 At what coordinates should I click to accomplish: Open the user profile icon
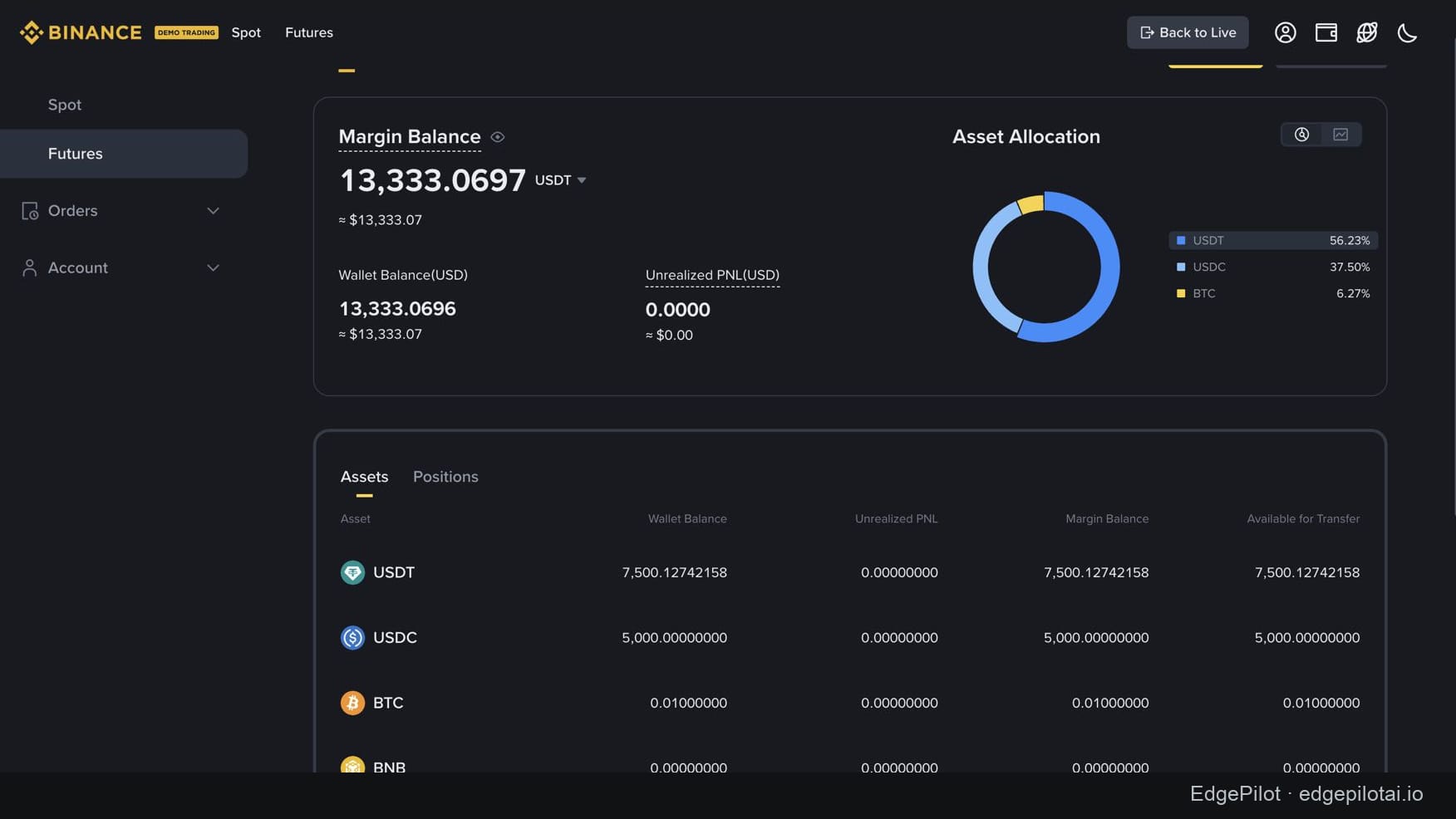[x=1285, y=32]
